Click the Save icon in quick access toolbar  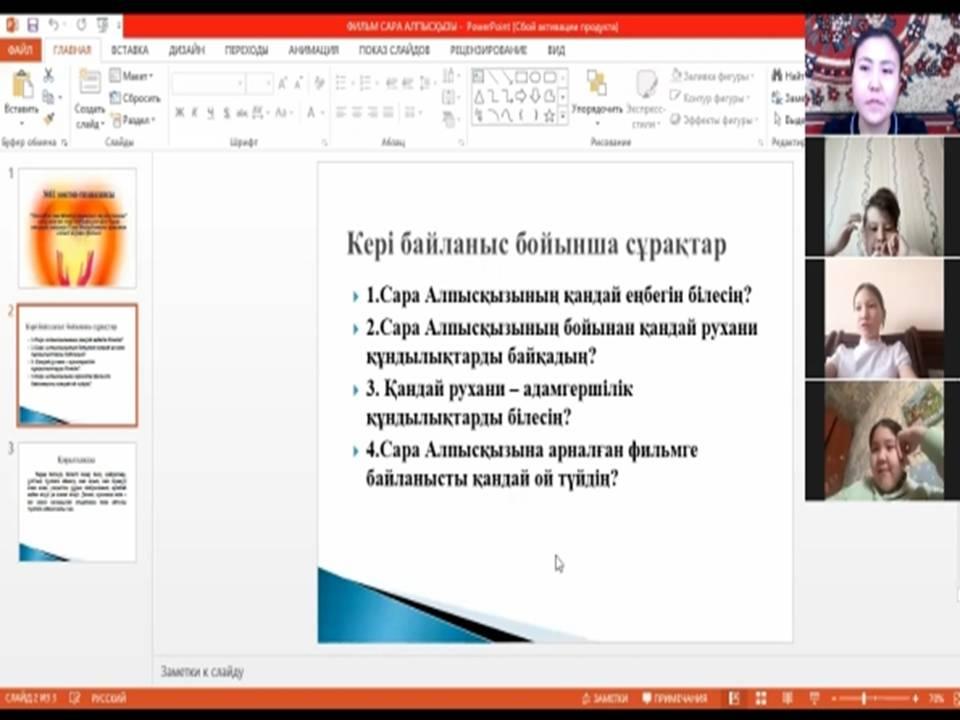[x=32, y=25]
